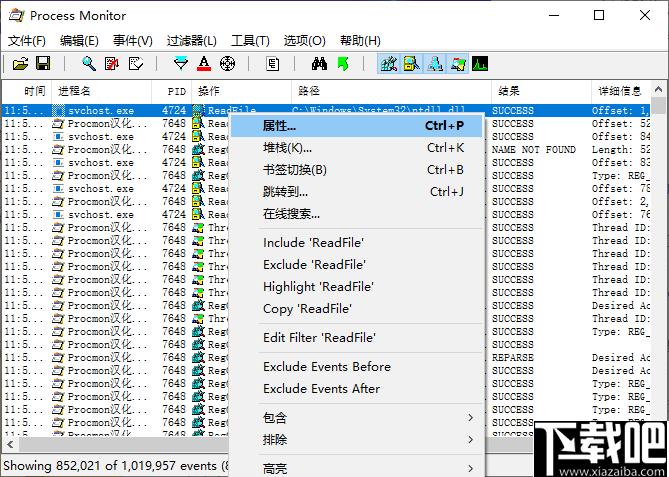Open the Filter funnel icon
Viewport: 669px width, 477px height.
coord(181,64)
